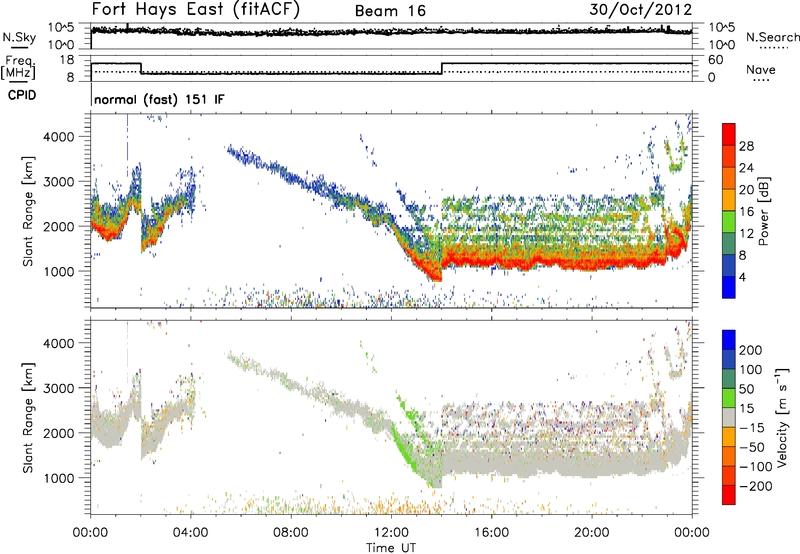
Task: Click the 'Fort Hays East (fitACF)' title
Action: (195, 10)
